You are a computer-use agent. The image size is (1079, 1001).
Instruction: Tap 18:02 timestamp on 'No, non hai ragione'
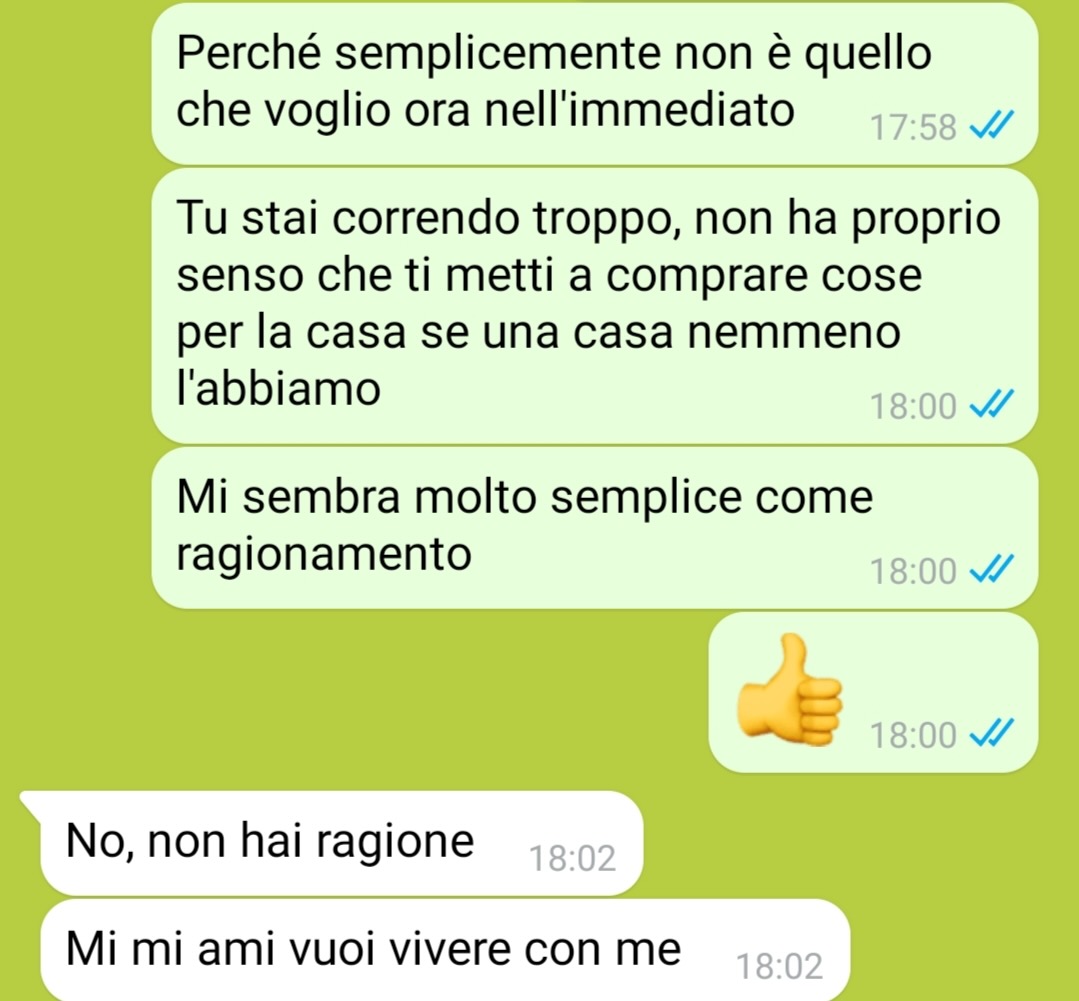point(572,859)
